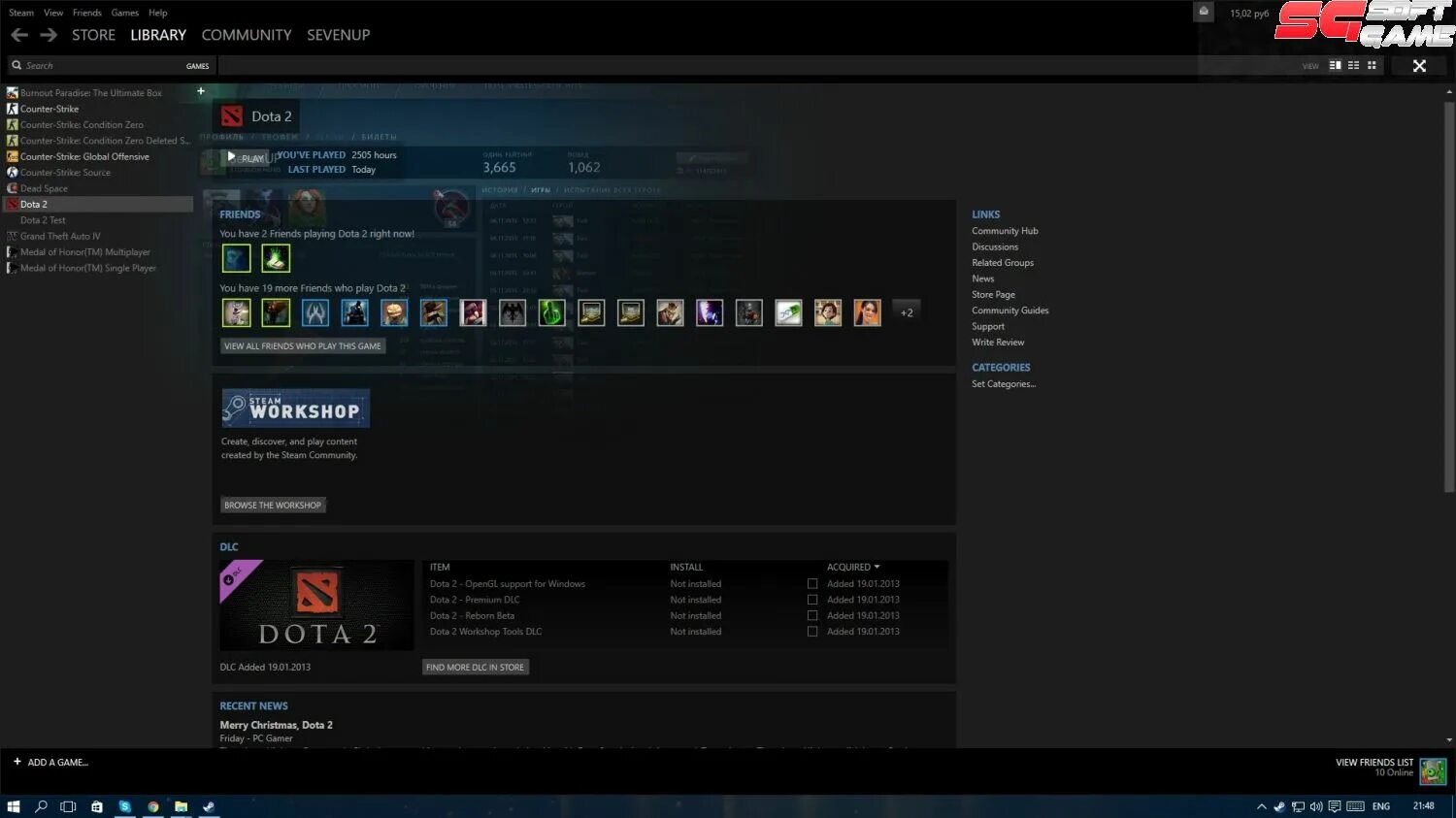Image resolution: width=1456 pixels, height=818 pixels.
Task: Open the Store Page link
Action: [993, 295]
